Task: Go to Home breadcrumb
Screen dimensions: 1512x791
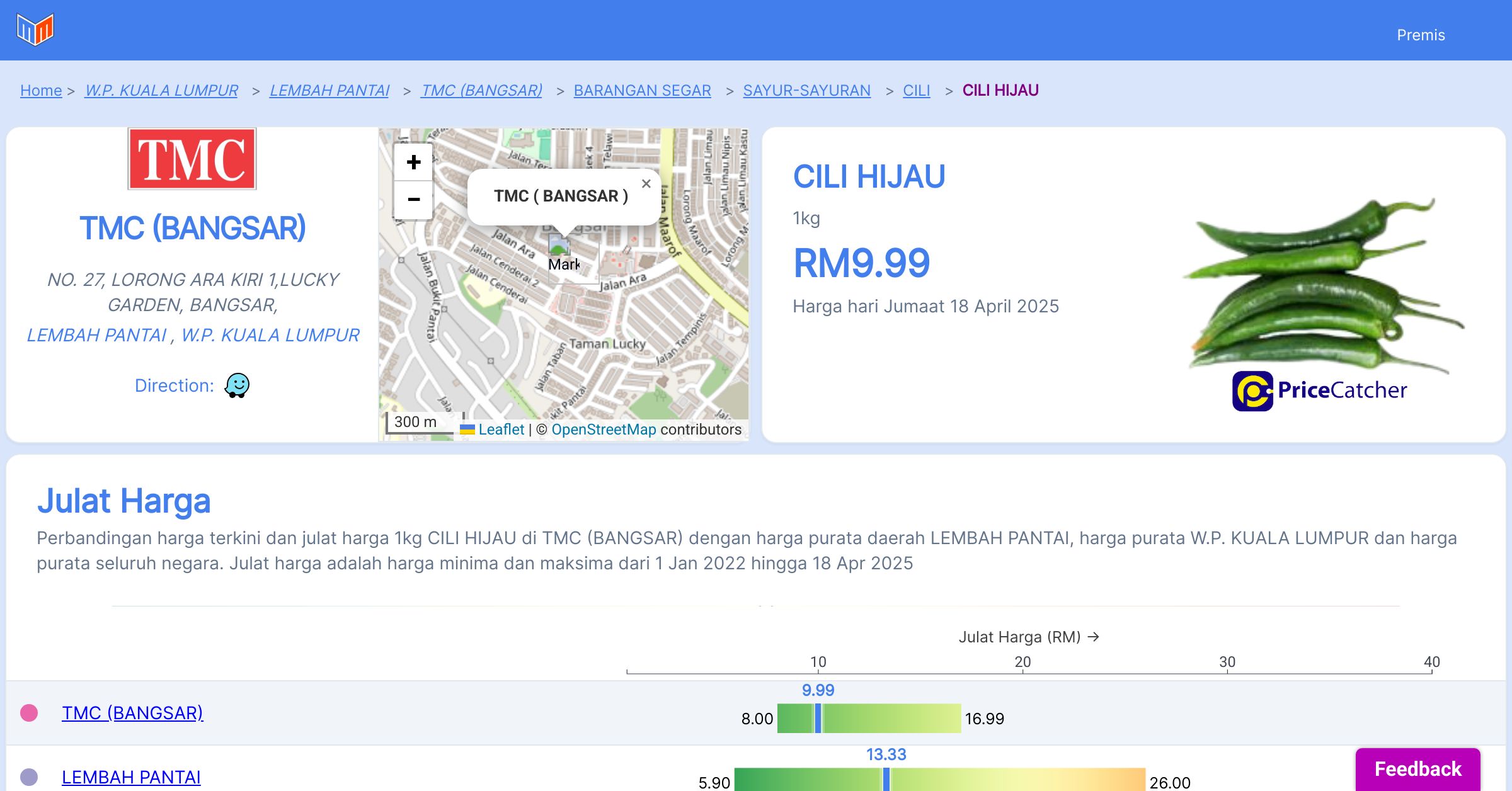Action: click(41, 91)
